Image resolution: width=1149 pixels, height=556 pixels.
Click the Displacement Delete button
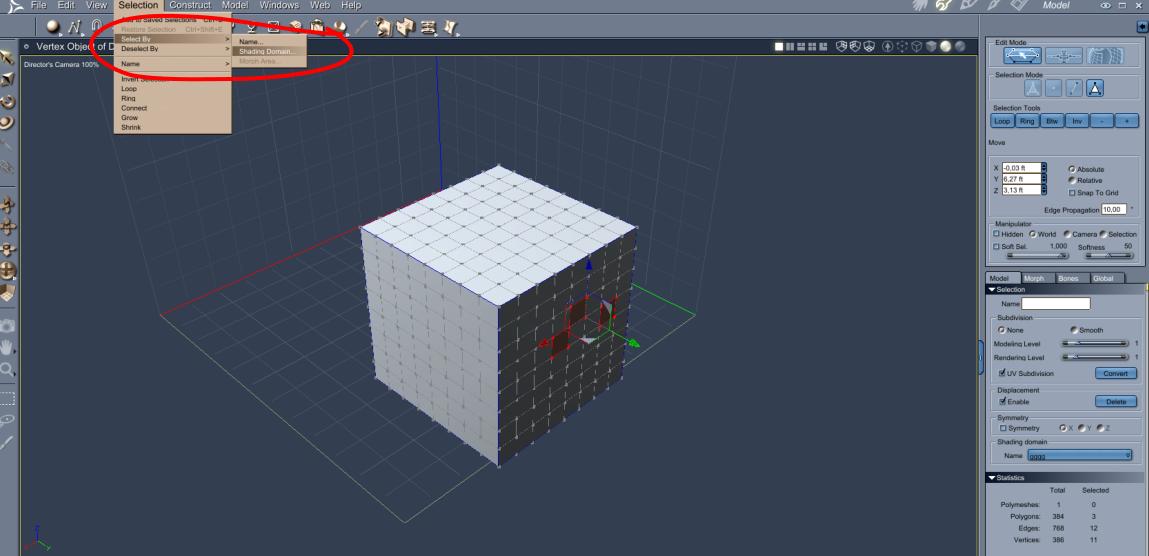click(1116, 402)
